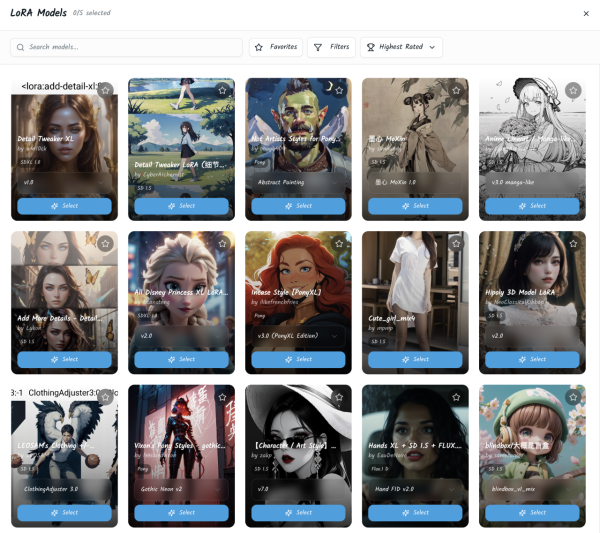Select the Add More Details model

[64, 359]
